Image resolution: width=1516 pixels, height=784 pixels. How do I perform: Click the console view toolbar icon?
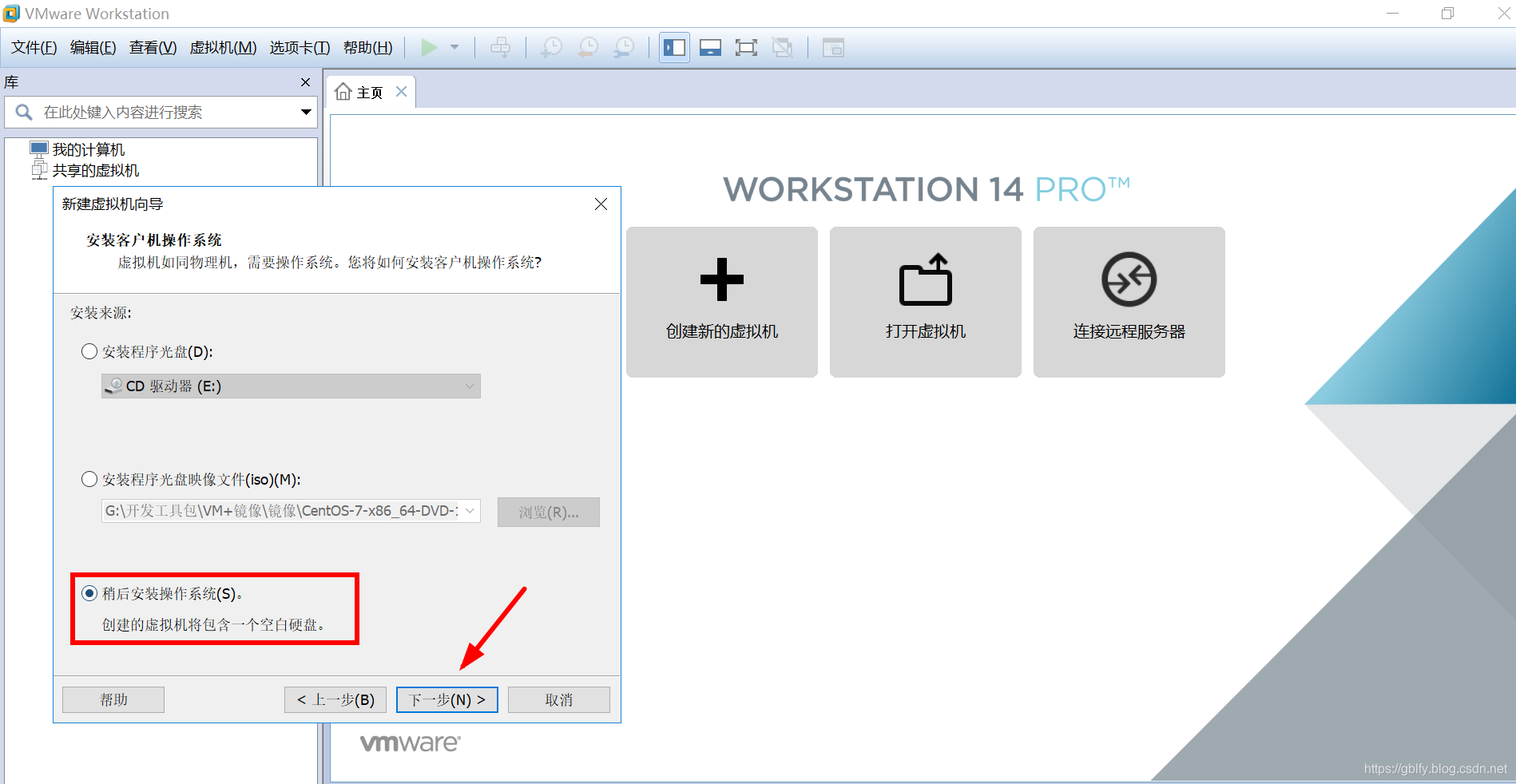[833, 48]
